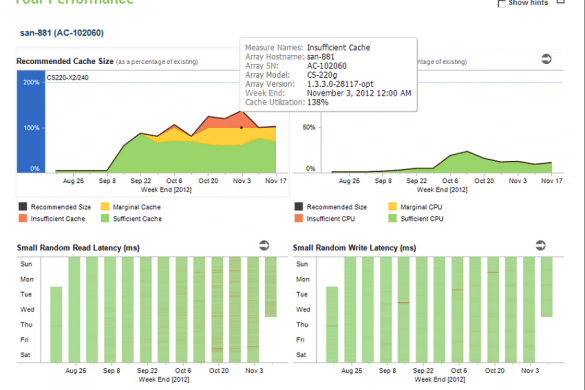Image resolution: width=585 pixels, height=390 pixels.
Task: Select the shortest first column in the write latency heatmap
Action: [x=332, y=324]
